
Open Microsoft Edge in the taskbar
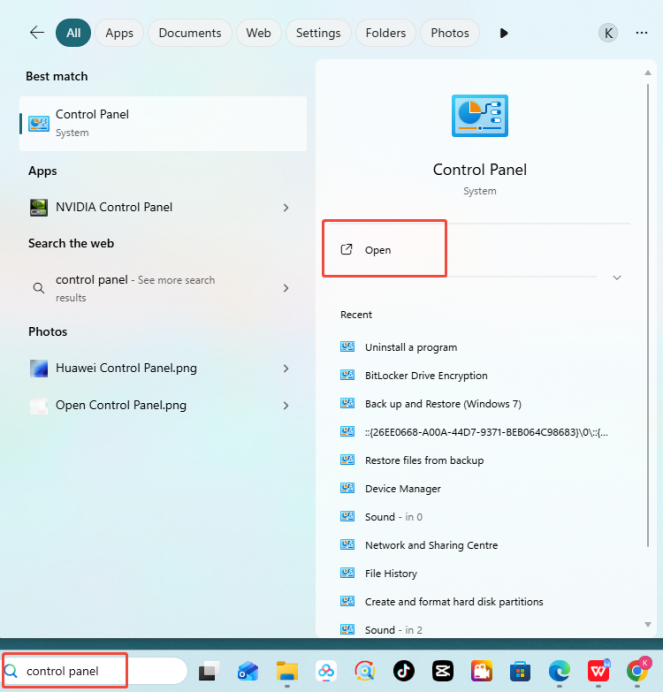[559, 671]
